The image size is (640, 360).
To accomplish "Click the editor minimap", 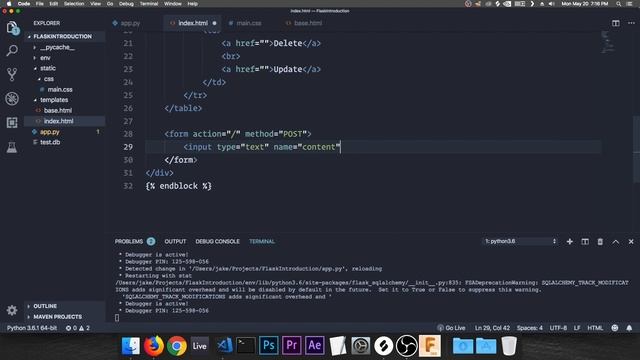I will click(607, 42).
